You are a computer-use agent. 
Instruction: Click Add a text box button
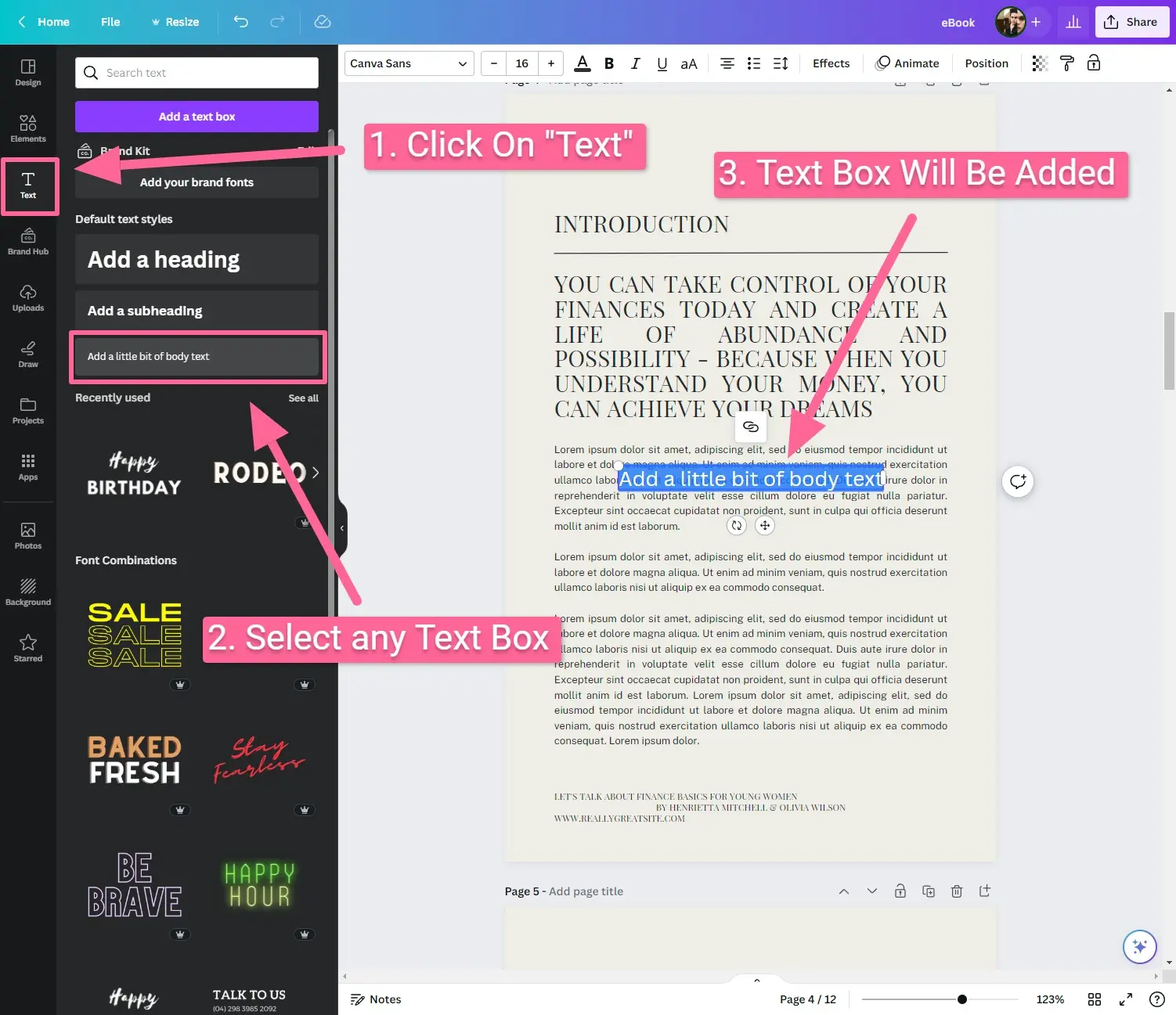[197, 117]
